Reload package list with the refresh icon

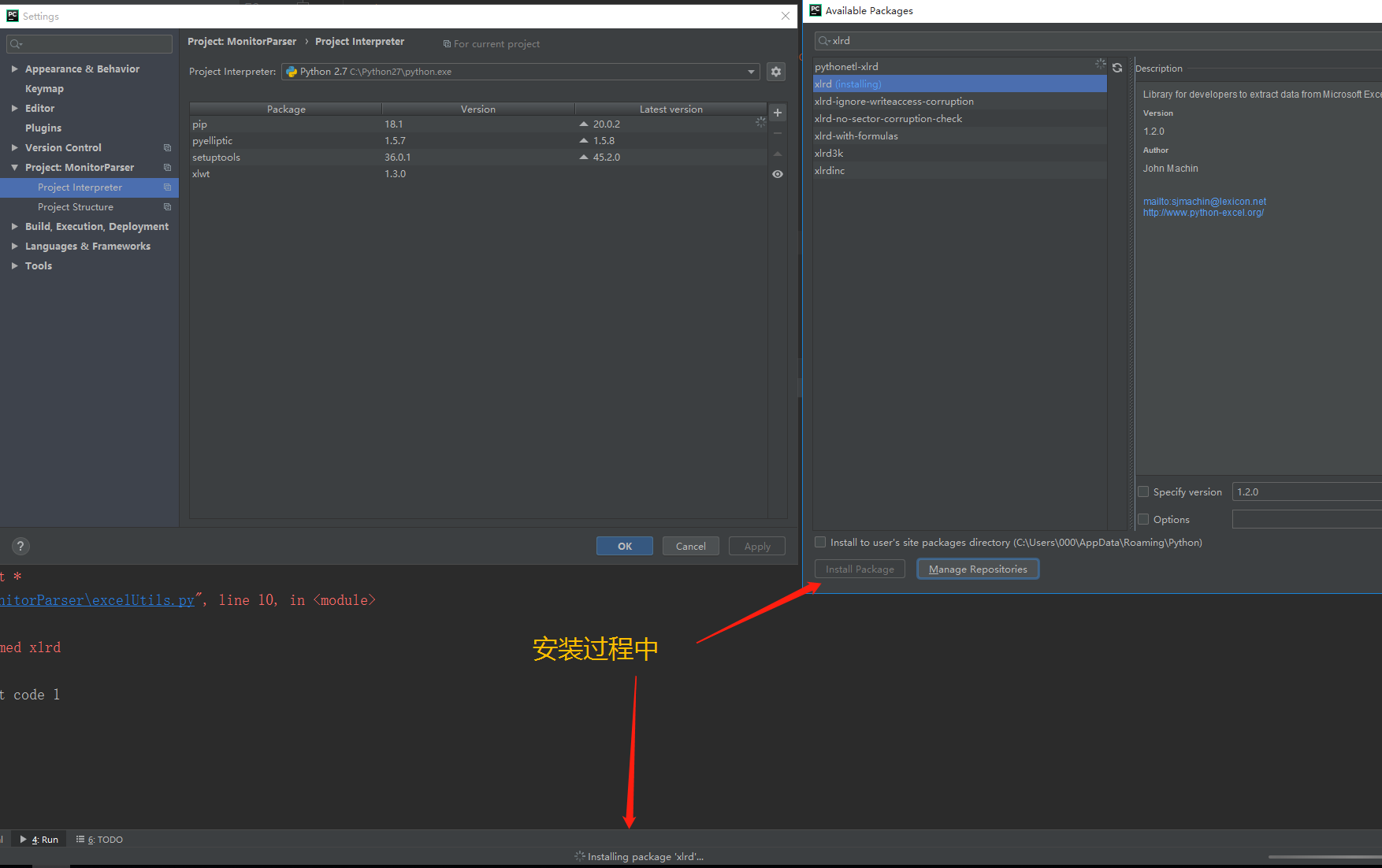[x=1117, y=68]
